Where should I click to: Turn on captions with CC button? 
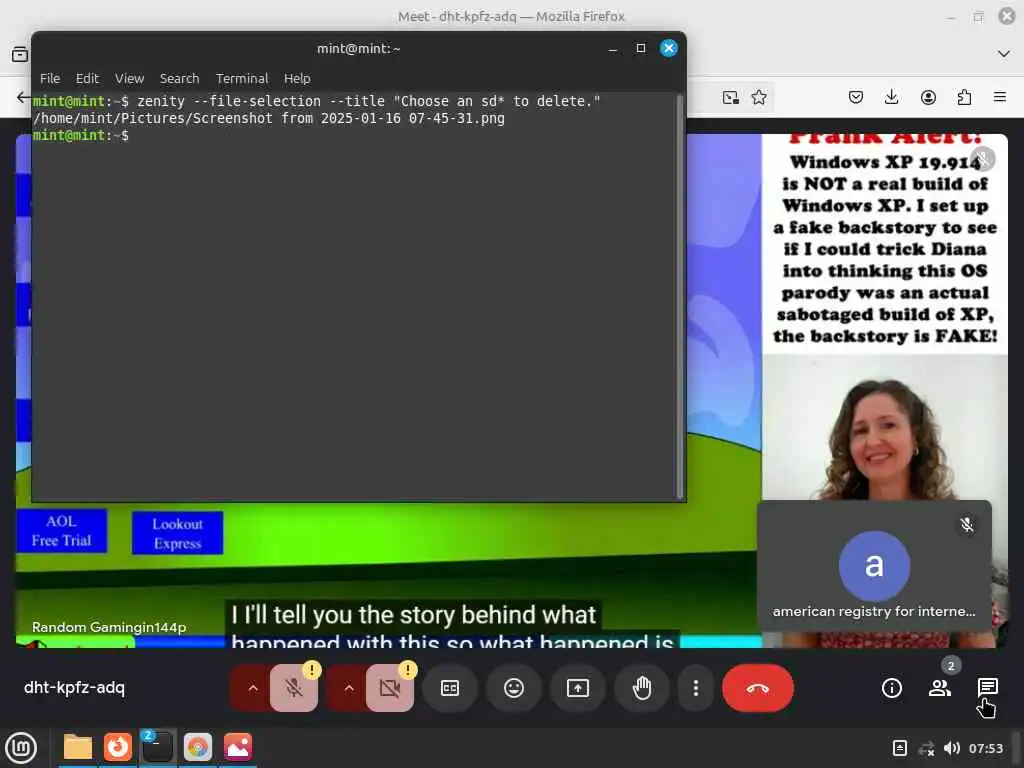click(450, 688)
